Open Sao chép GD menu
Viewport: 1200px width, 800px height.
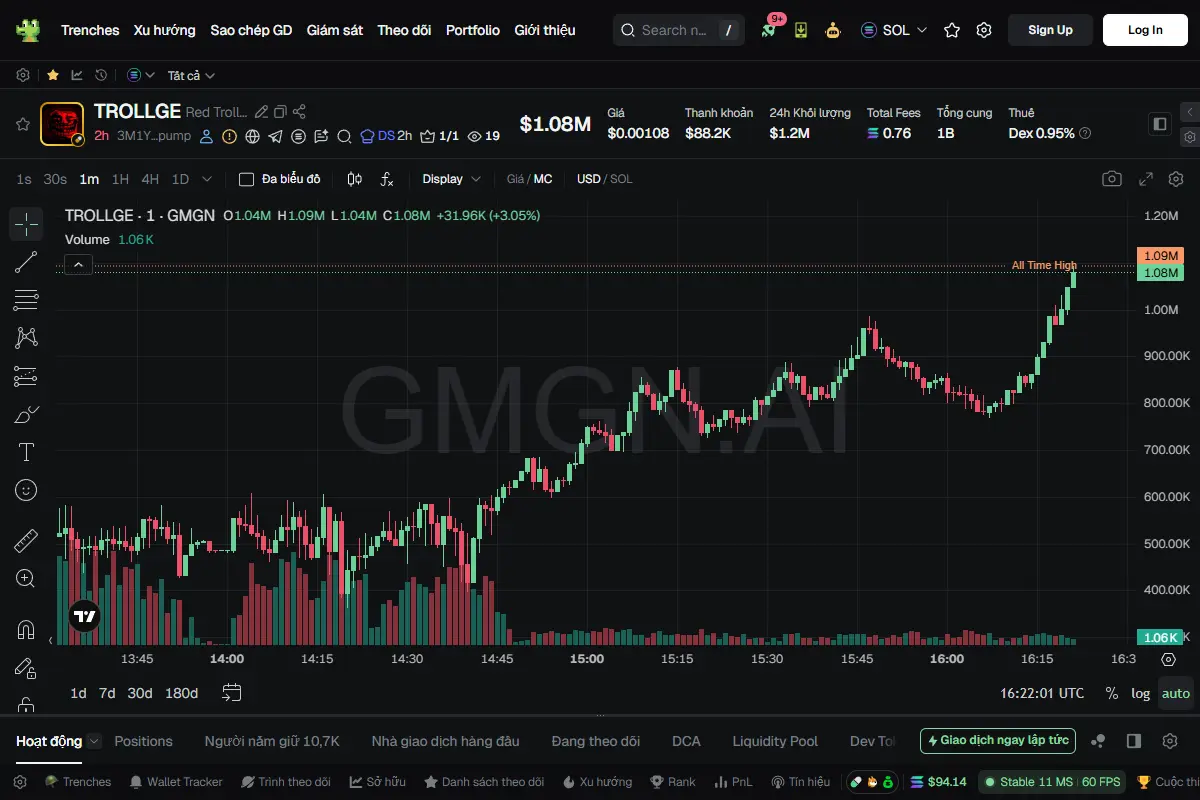pyautogui.click(x=251, y=30)
